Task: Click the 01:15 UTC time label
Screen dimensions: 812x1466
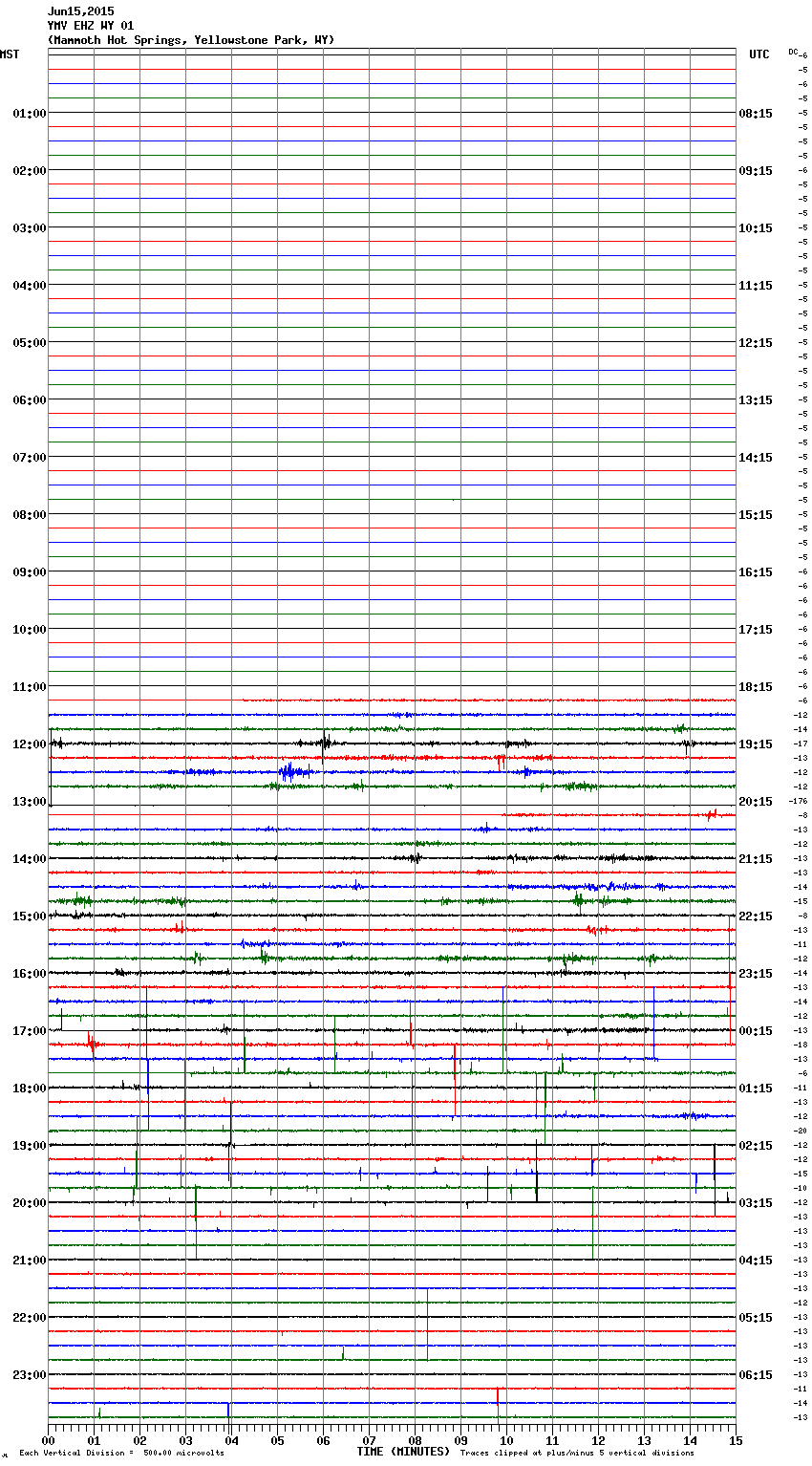Action: 756,1089
